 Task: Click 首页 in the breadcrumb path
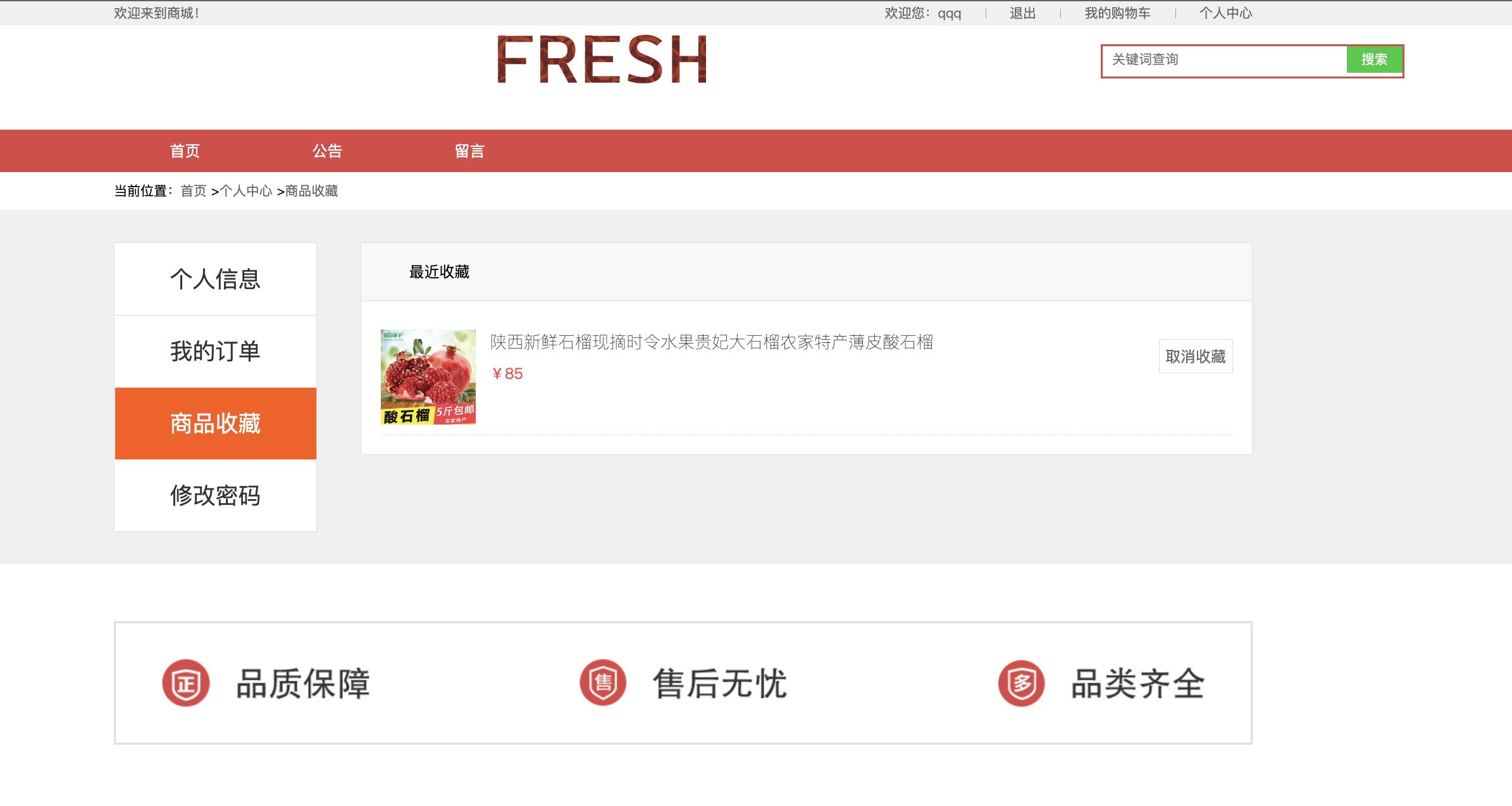tap(194, 191)
